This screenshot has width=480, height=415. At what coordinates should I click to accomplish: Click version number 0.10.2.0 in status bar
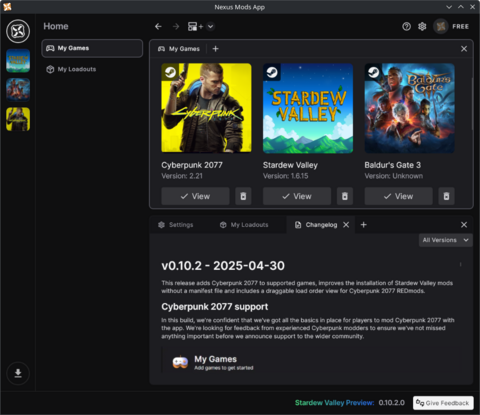[392, 403]
